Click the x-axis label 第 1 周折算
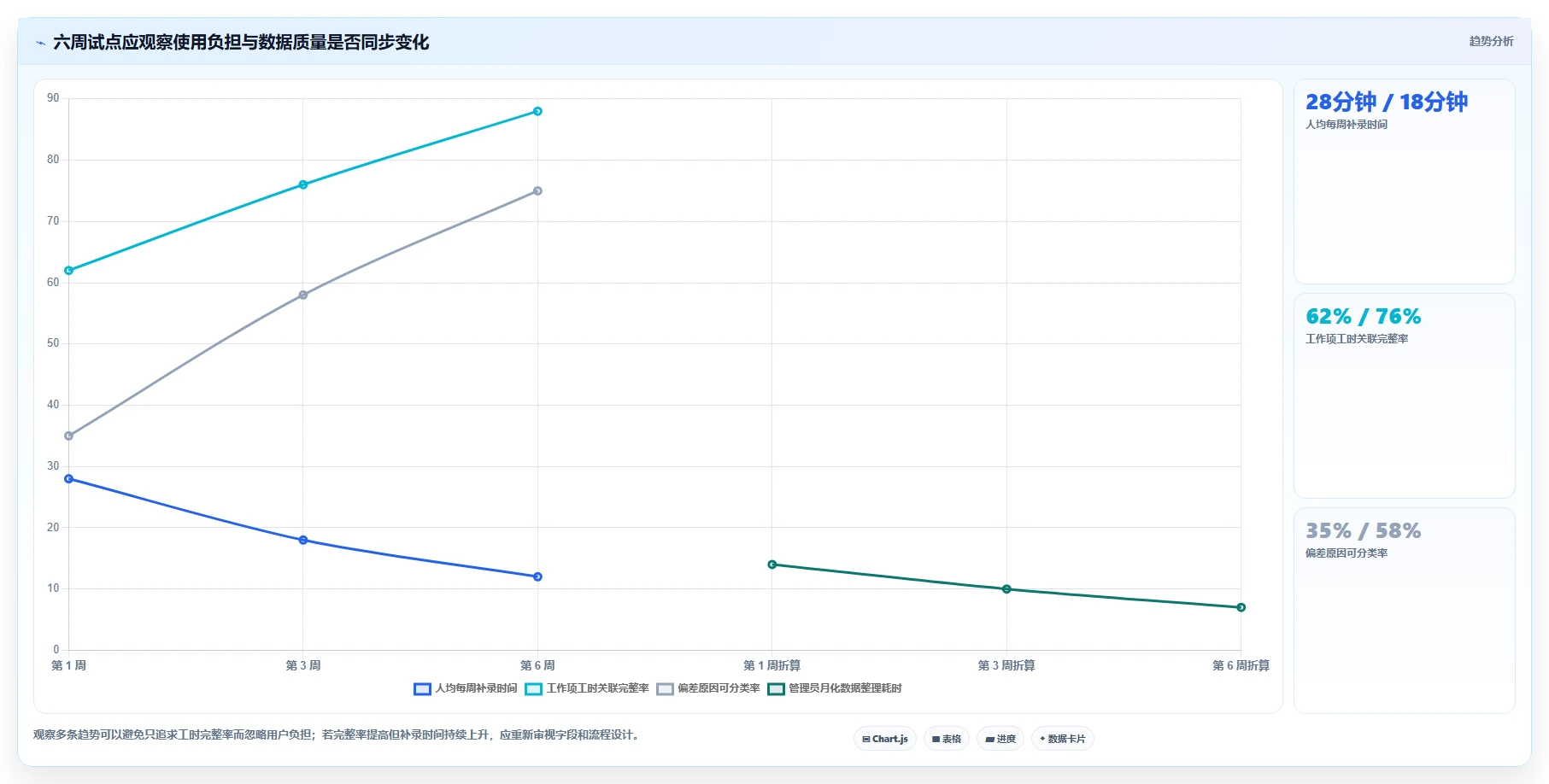 (x=772, y=665)
